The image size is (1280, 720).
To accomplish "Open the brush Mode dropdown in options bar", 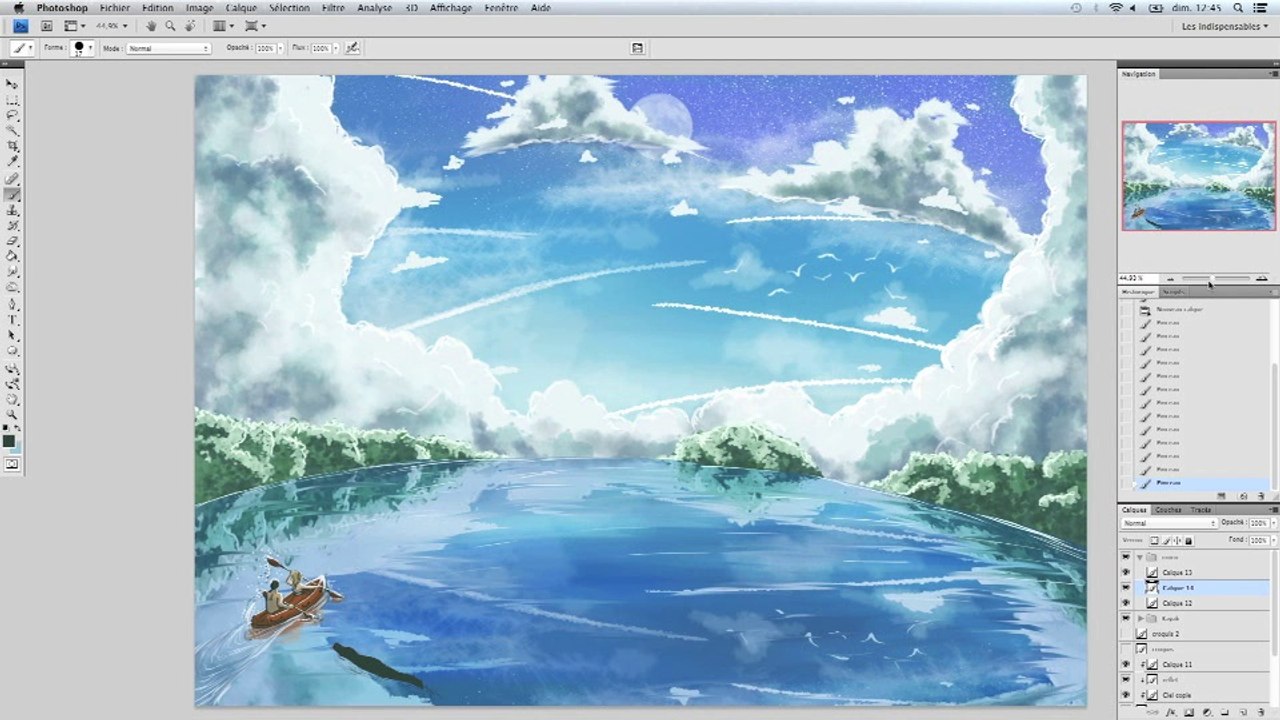I will [x=168, y=48].
